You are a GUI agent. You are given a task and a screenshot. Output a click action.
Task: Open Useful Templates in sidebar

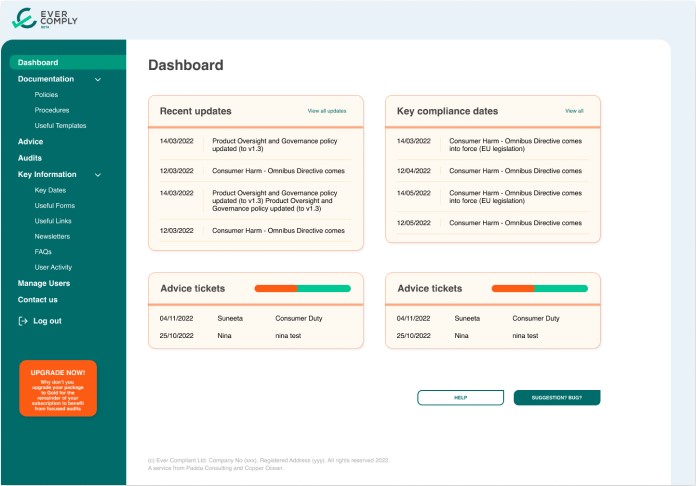tap(60, 126)
